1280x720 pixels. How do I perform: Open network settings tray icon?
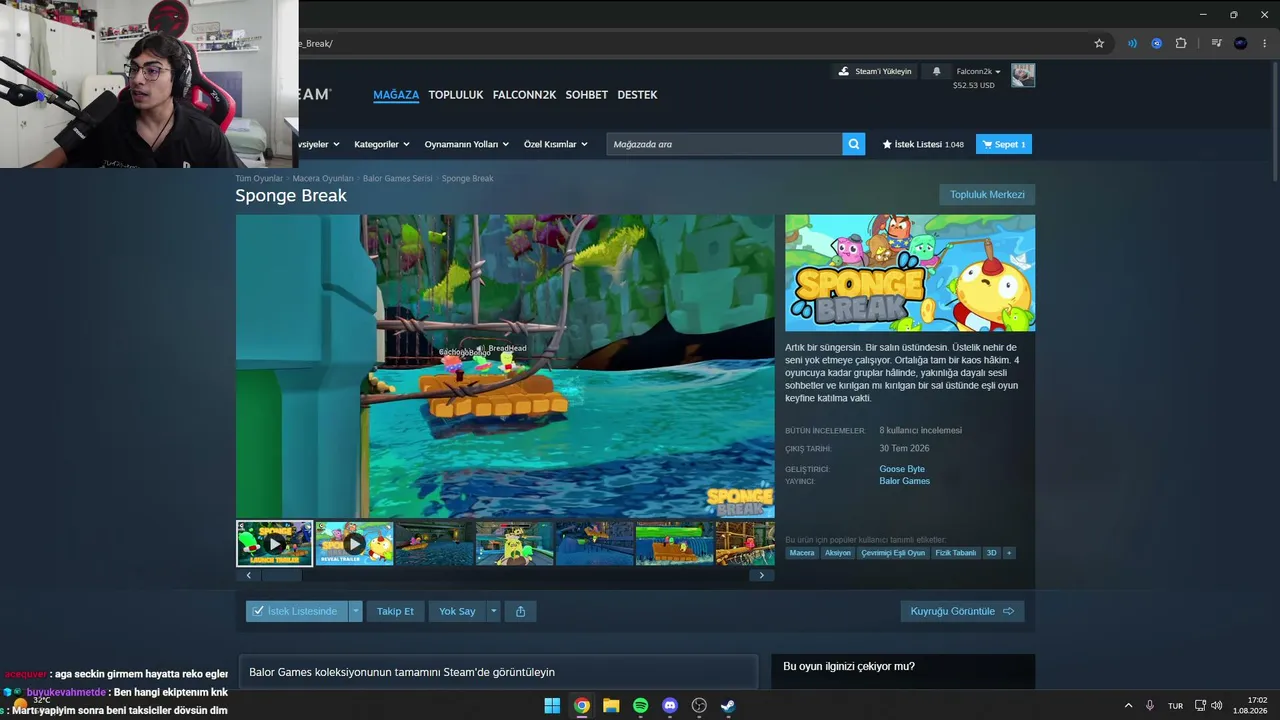click(1201, 706)
